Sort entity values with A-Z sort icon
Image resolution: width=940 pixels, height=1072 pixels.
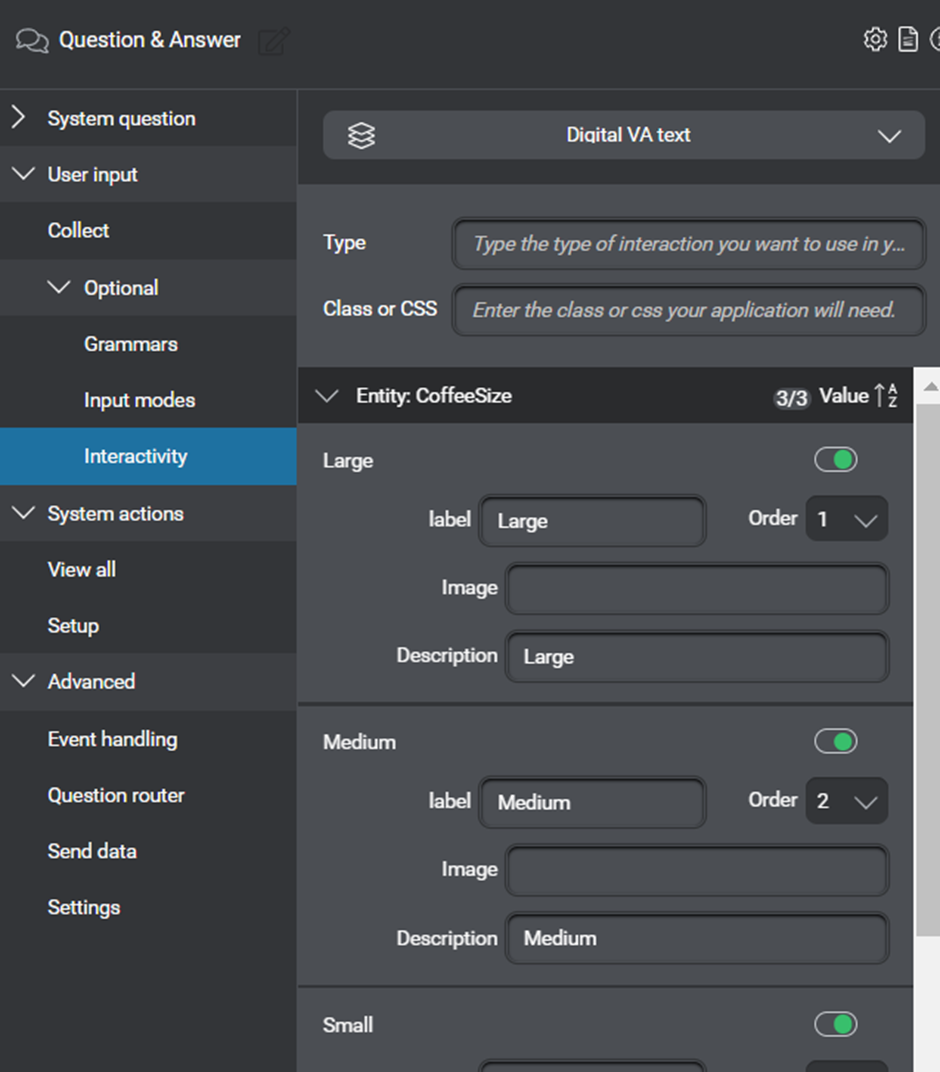coord(886,396)
